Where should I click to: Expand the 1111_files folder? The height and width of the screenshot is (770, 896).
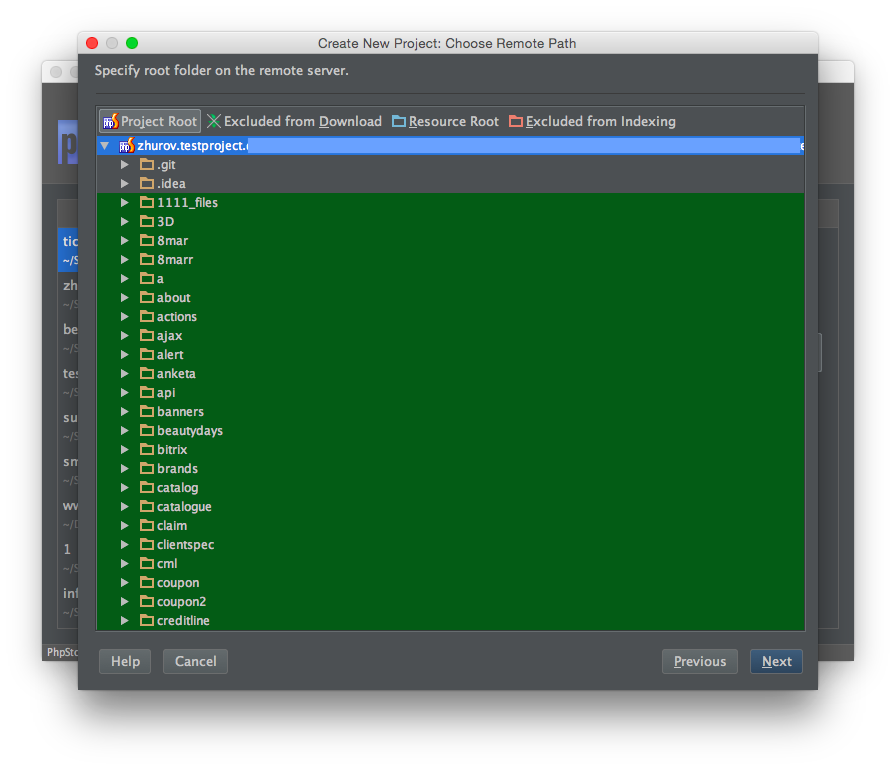pyautogui.click(x=125, y=203)
